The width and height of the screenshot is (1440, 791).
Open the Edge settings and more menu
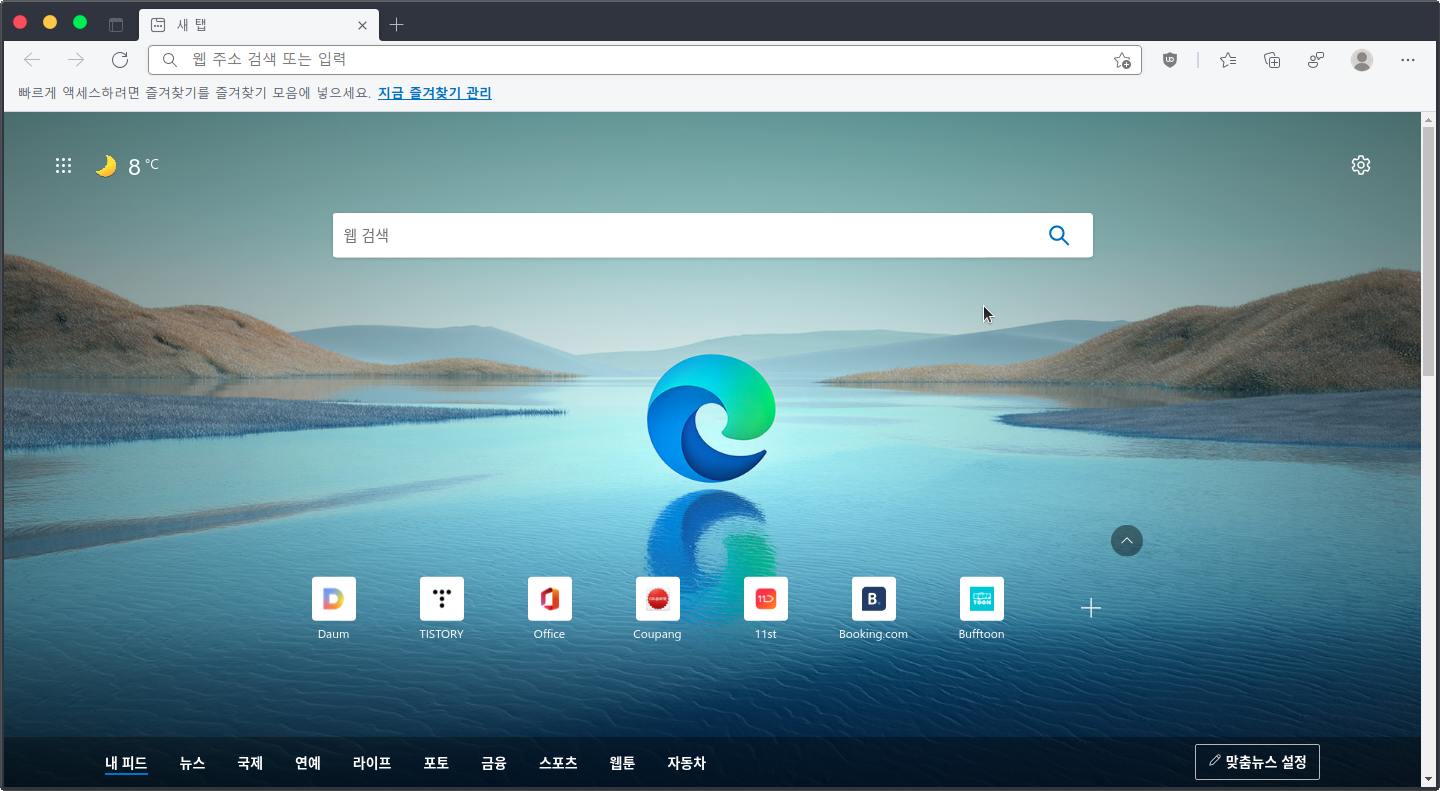click(x=1408, y=60)
